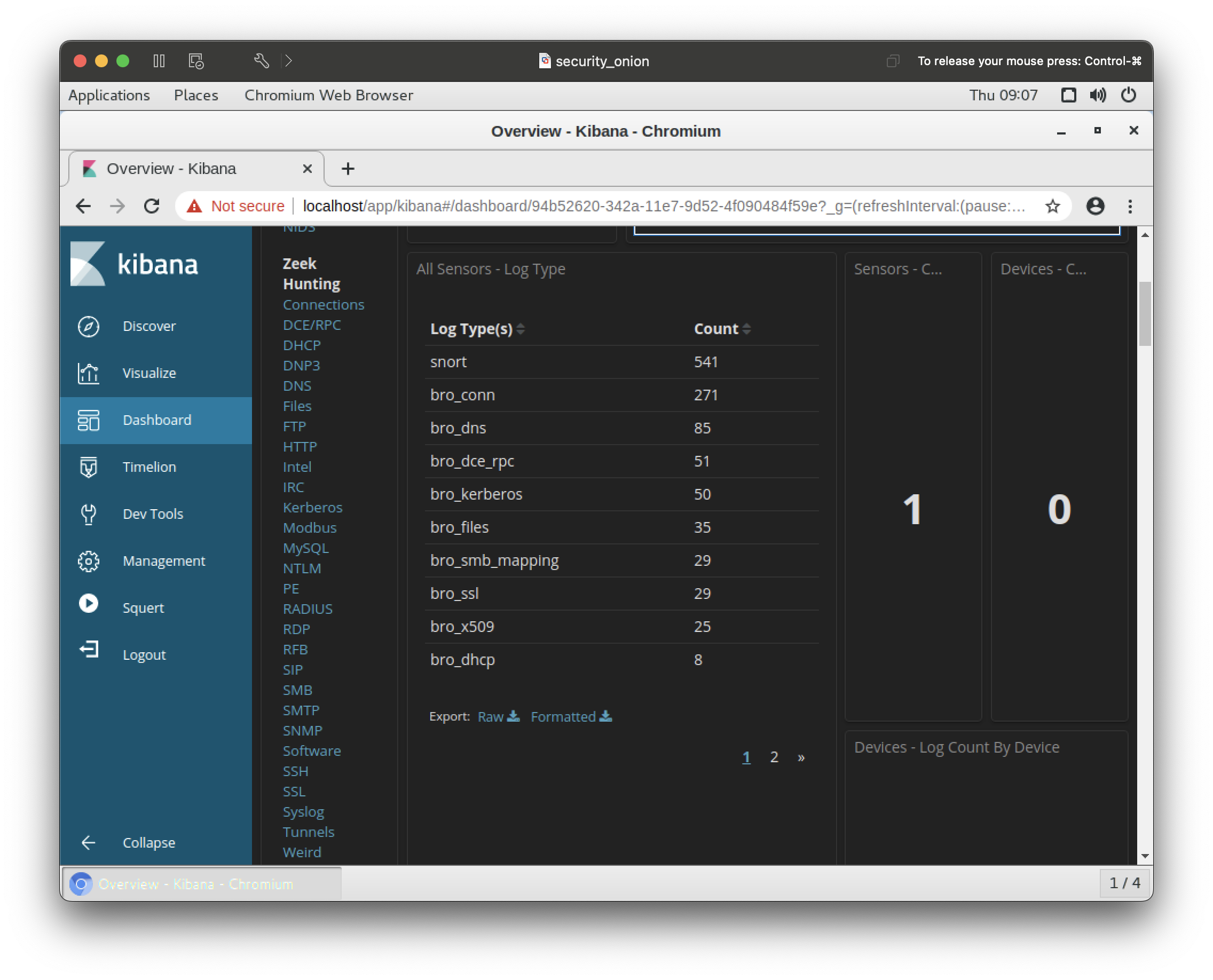Open the Files dashboard link

pos(297,406)
